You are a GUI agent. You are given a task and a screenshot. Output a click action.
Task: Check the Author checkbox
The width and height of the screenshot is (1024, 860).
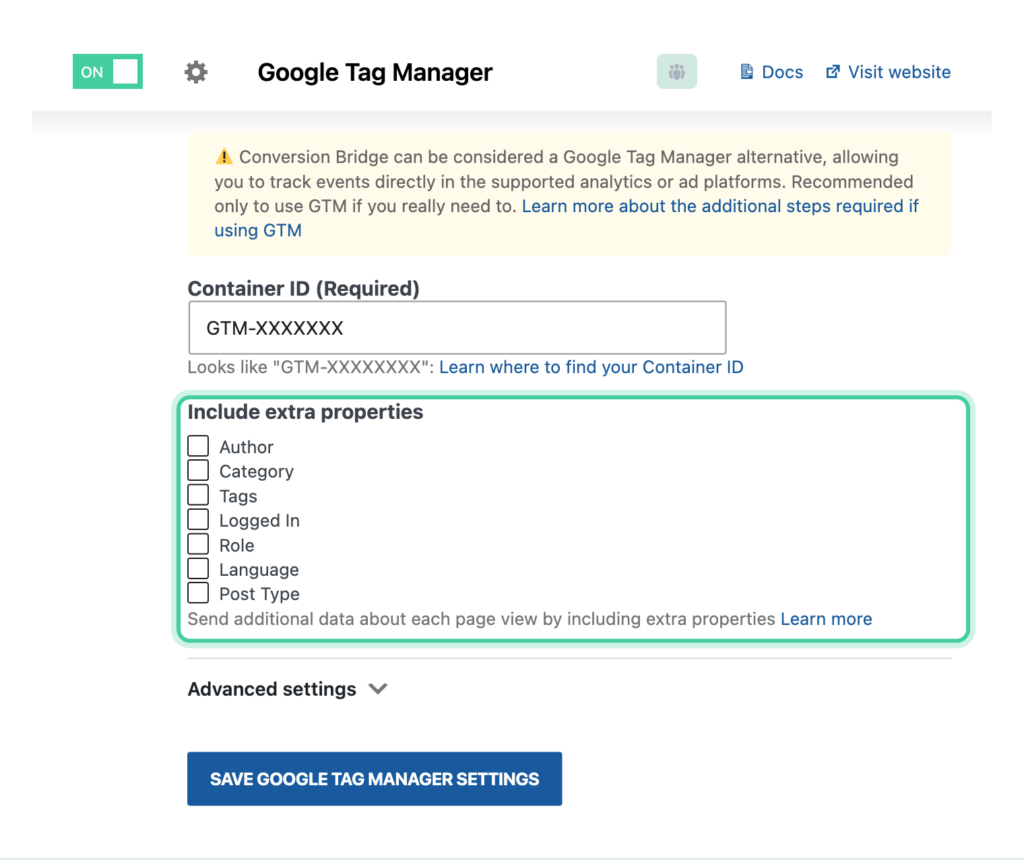pyautogui.click(x=199, y=446)
